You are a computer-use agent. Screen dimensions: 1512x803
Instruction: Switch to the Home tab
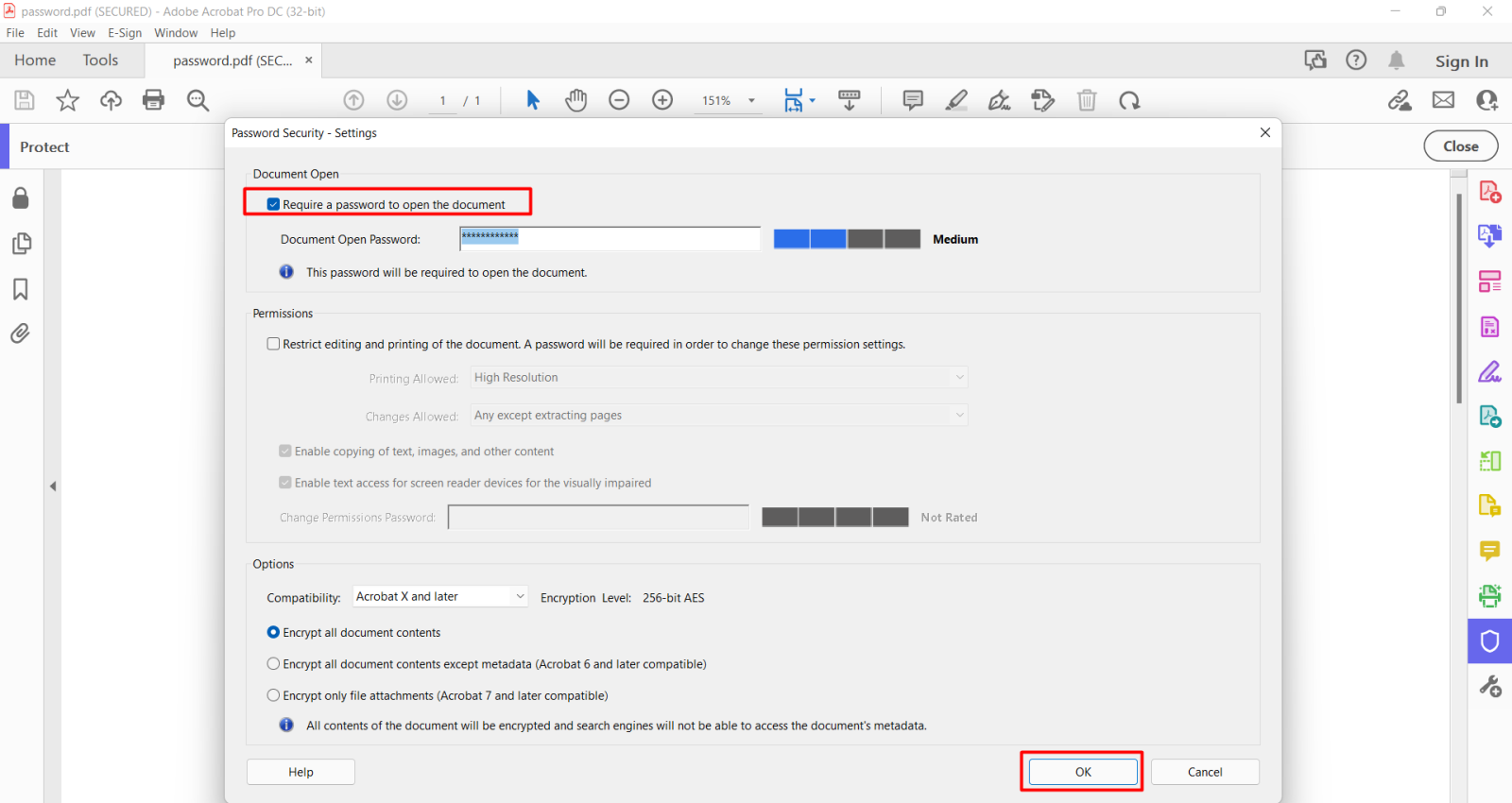point(35,60)
